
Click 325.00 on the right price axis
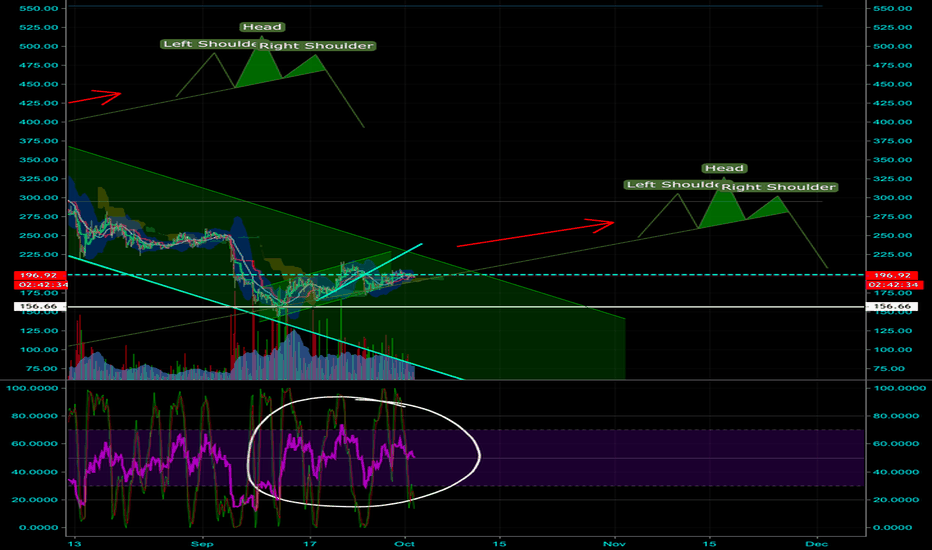[892, 179]
